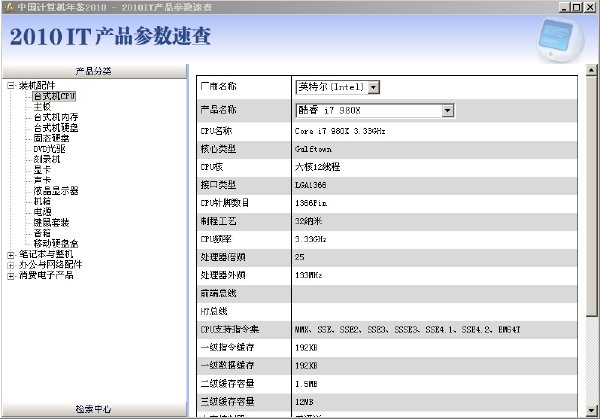Click the 接口类型 row label
This screenshot has width=600, height=419.
click(x=218, y=185)
